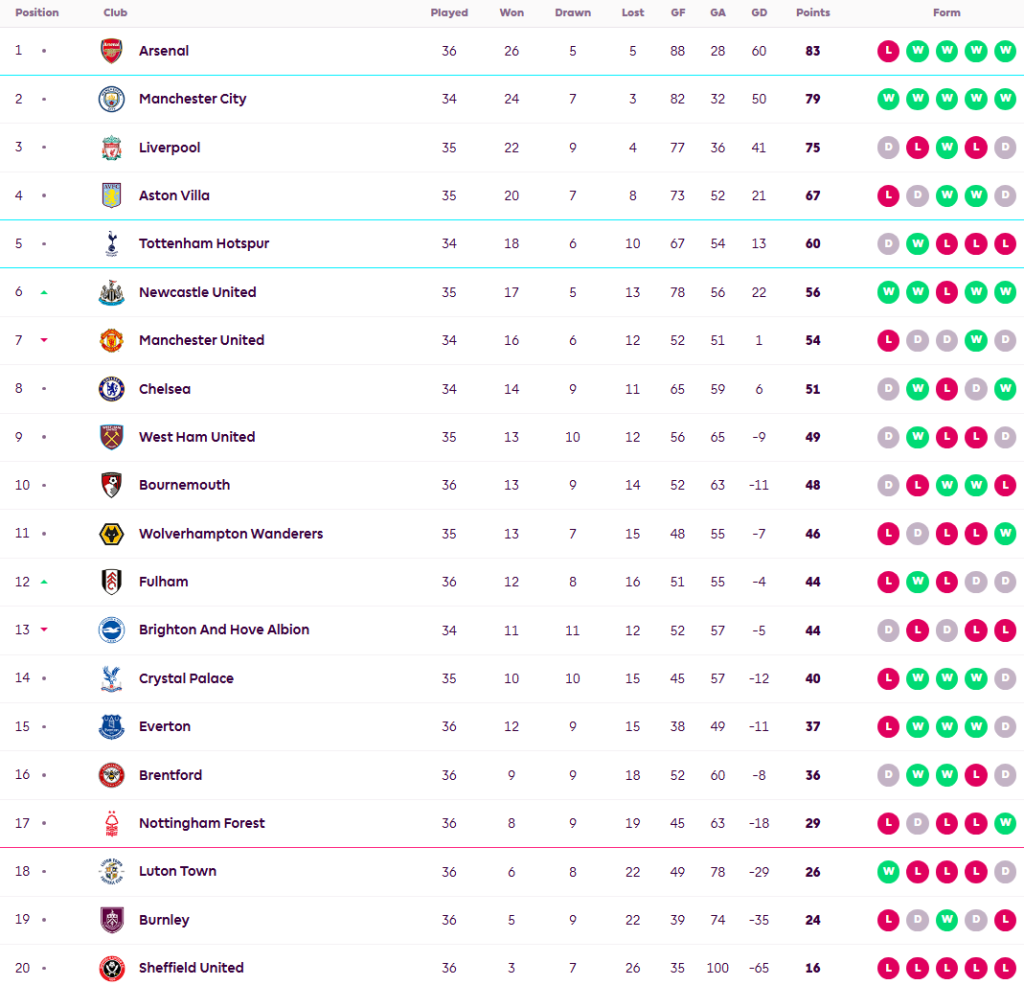The image size is (1024, 985).
Task: Click Arsenal's first form result, a loss
Action: point(887,51)
